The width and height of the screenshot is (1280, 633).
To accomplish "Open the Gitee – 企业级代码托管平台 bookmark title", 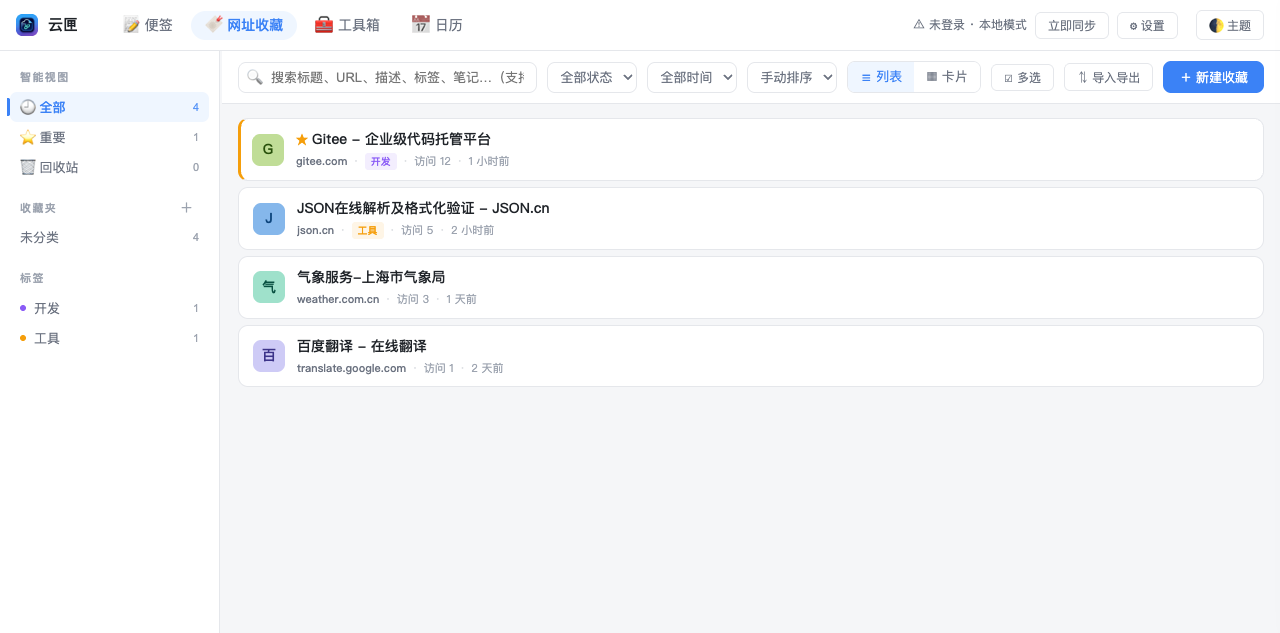I will coord(401,139).
